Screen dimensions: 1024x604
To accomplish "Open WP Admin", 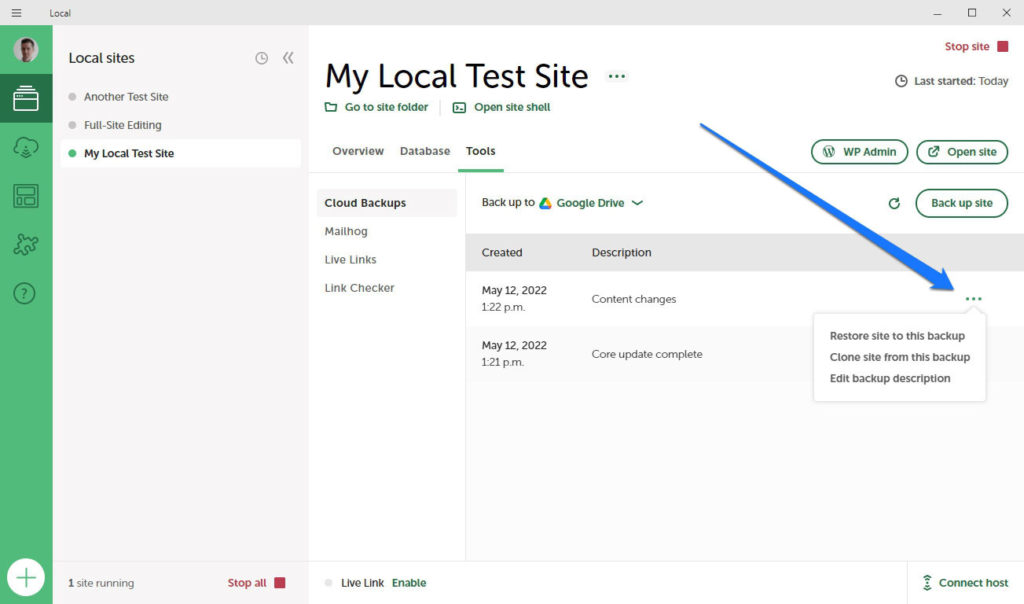I will pyautogui.click(x=859, y=151).
